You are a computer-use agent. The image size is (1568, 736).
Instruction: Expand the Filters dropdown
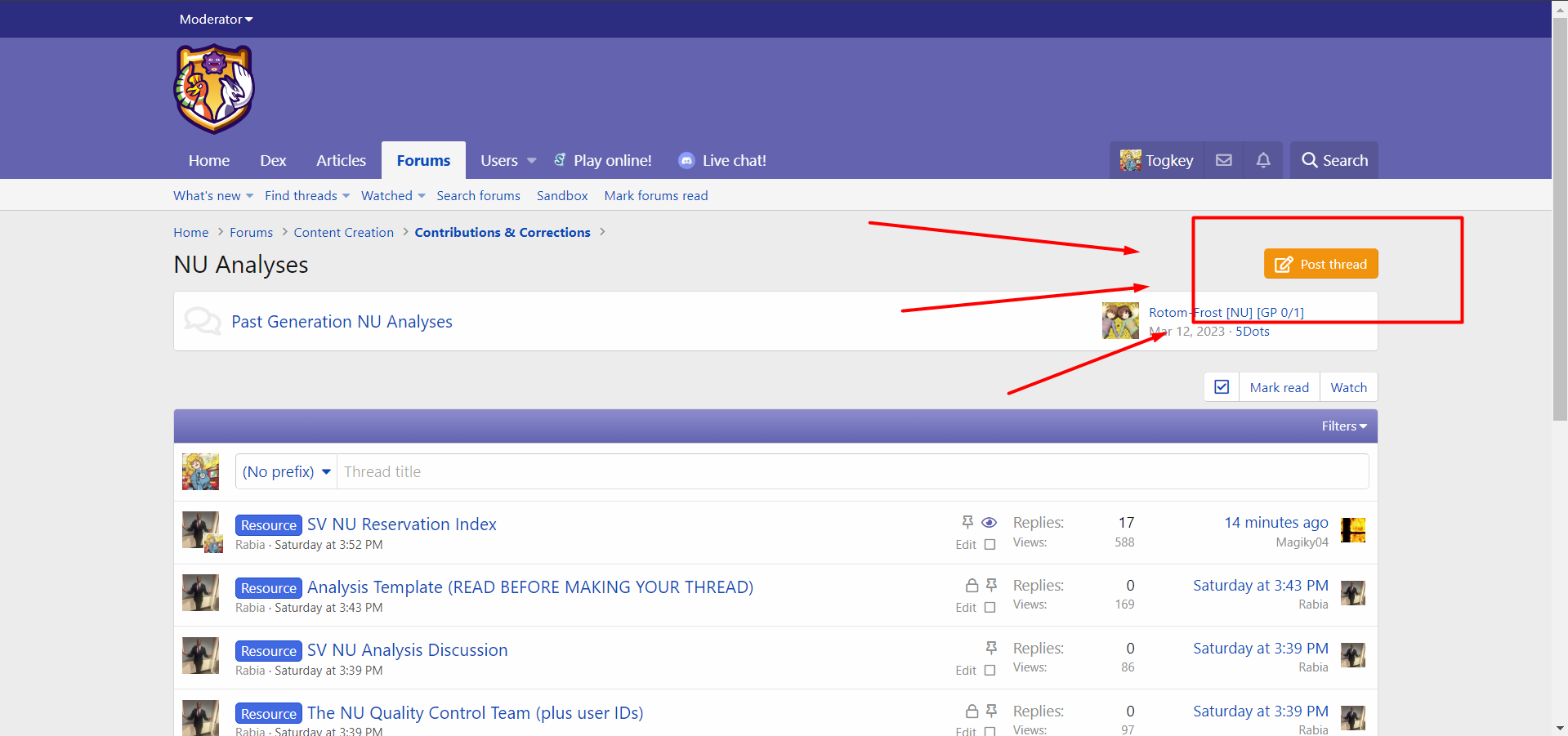pyautogui.click(x=1343, y=426)
